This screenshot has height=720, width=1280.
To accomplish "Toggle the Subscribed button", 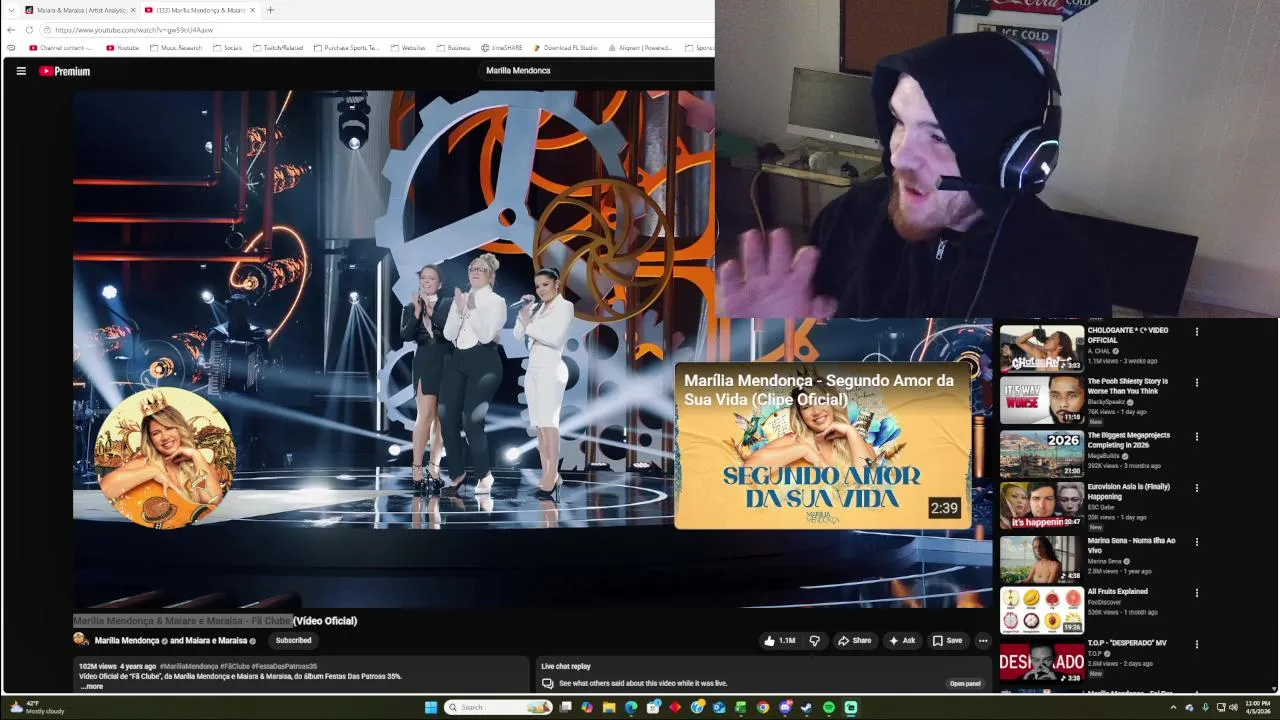I will pyautogui.click(x=293, y=641).
